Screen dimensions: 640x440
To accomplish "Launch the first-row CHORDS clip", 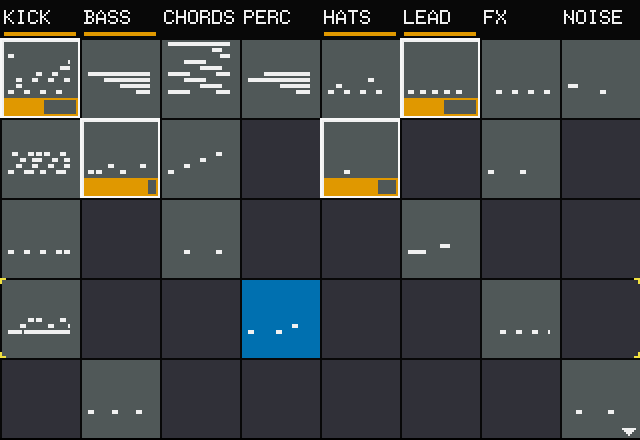I will pos(200,78).
